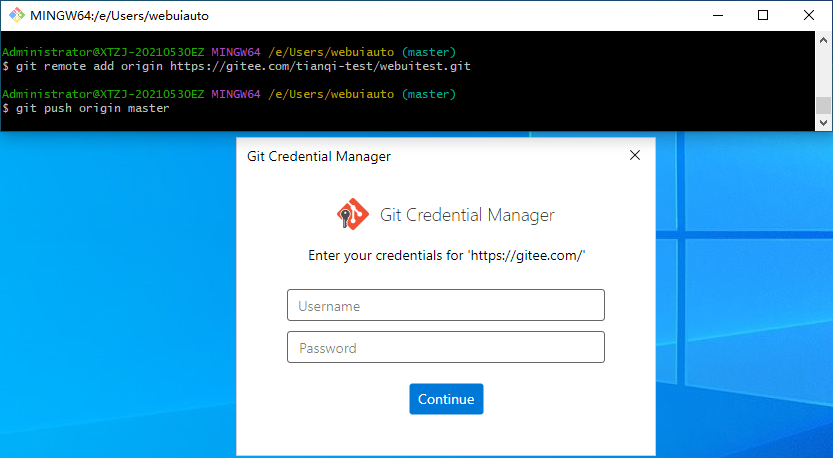This screenshot has width=833, height=458.
Task: Click the Continue button
Action: [446, 399]
